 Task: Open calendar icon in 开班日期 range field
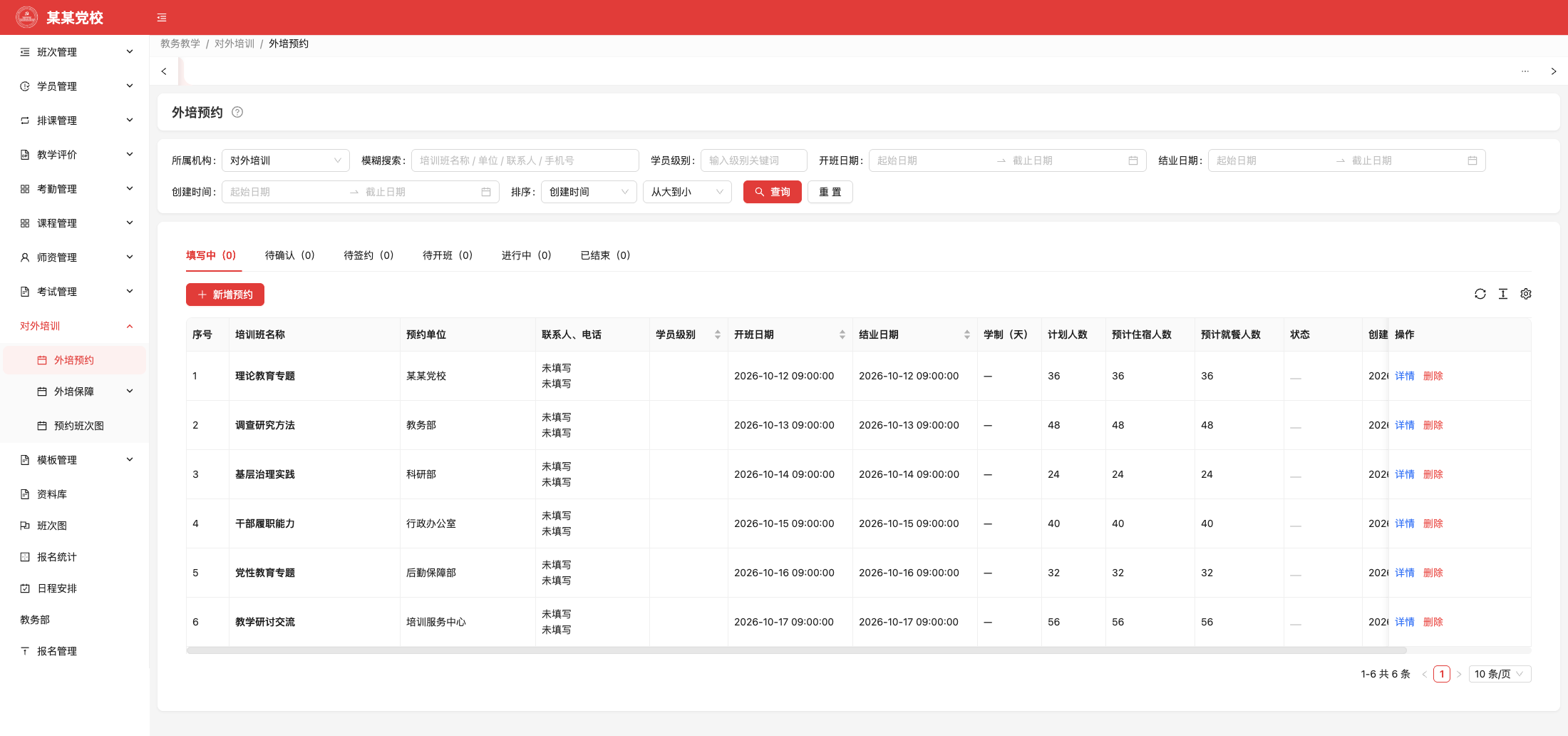click(1133, 160)
